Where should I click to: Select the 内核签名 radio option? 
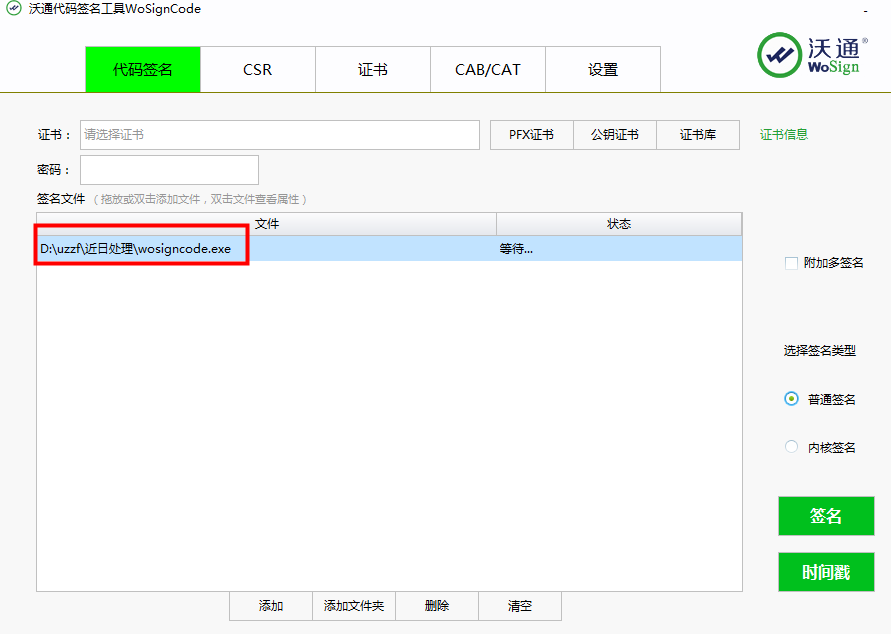[x=791, y=447]
